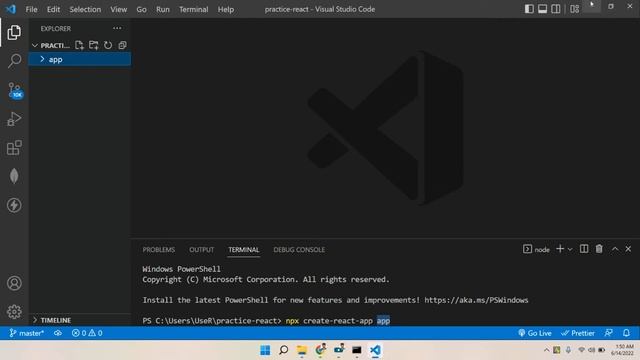Create a new folder in Explorer
640x360 pixels.
click(x=93, y=45)
